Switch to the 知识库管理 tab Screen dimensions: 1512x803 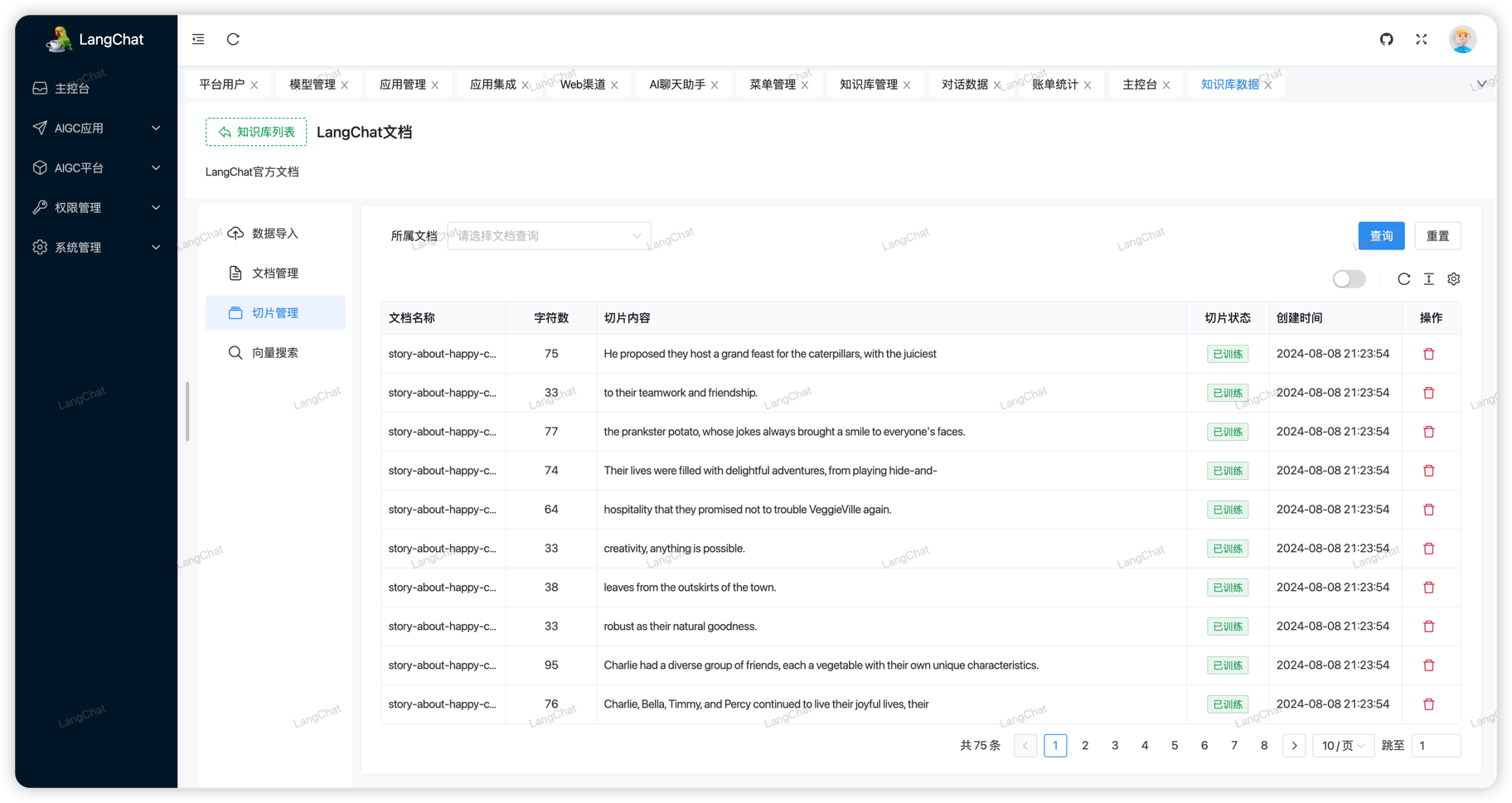(x=868, y=85)
